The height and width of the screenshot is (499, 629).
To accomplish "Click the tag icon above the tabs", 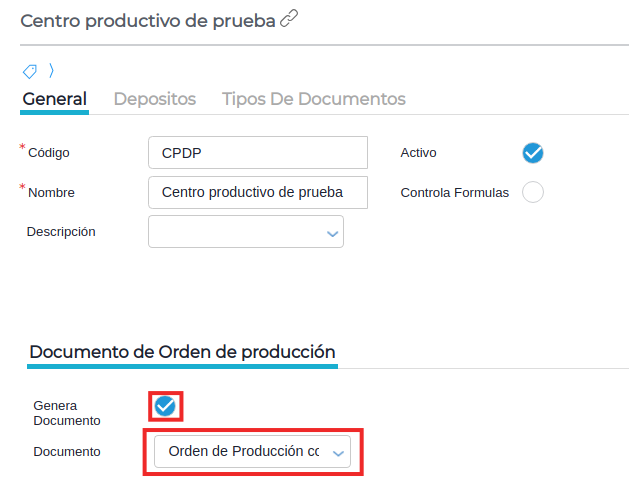I will (30, 71).
